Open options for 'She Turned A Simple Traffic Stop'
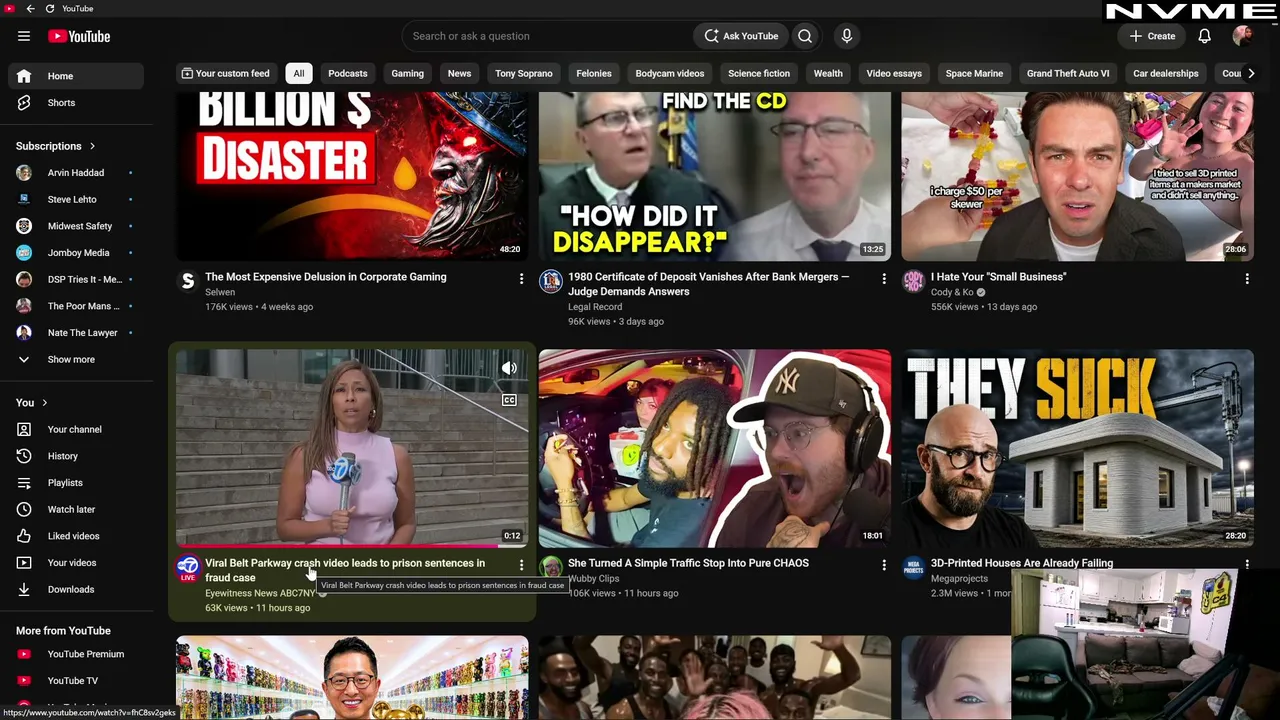Image resolution: width=1280 pixels, height=720 pixels. pyautogui.click(x=884, y=565)
